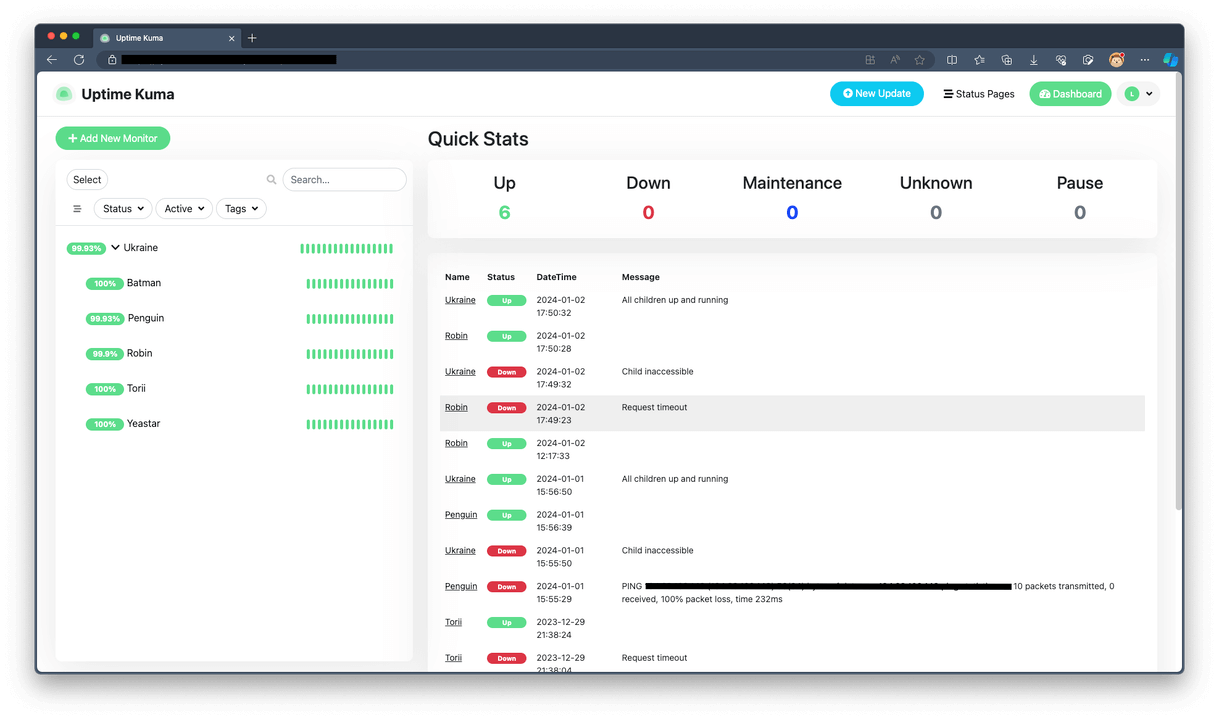Click the Yeastar heartbeat bar
The width and height of the screenshot is (1219, 720).
click(x=350, y=425)
